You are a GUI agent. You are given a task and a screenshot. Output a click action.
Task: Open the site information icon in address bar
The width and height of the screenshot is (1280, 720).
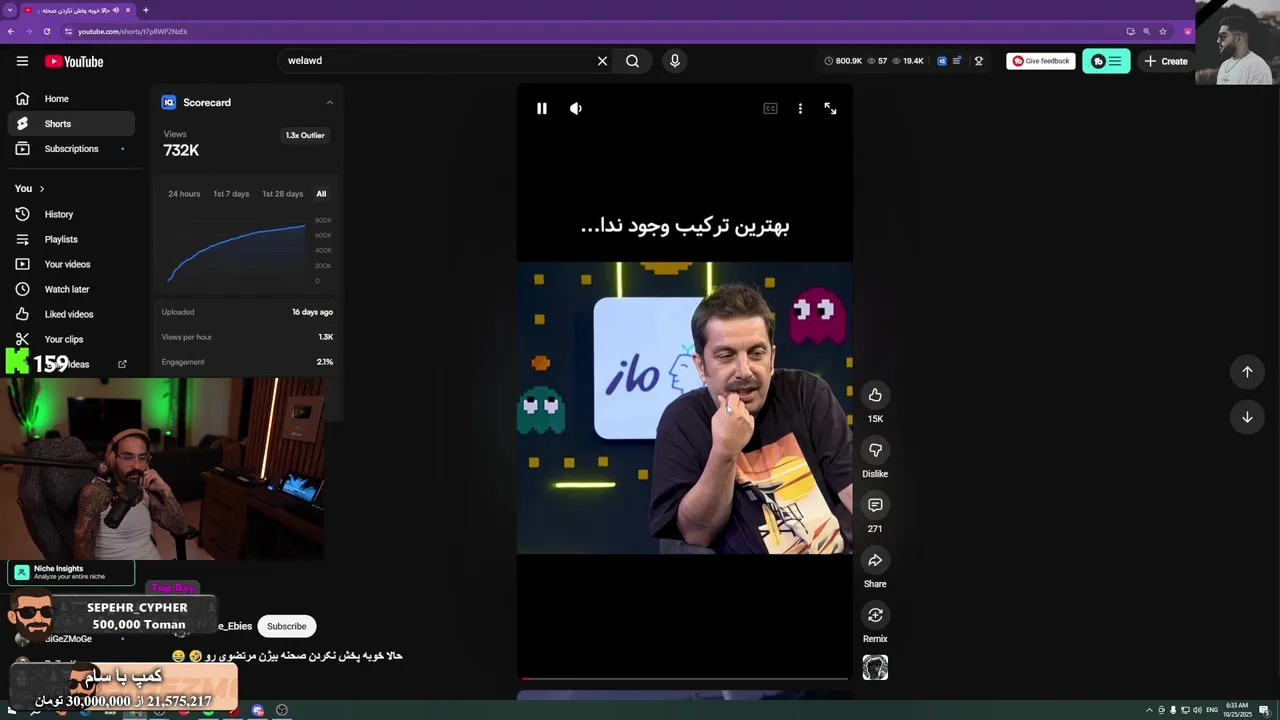[68, 31]
